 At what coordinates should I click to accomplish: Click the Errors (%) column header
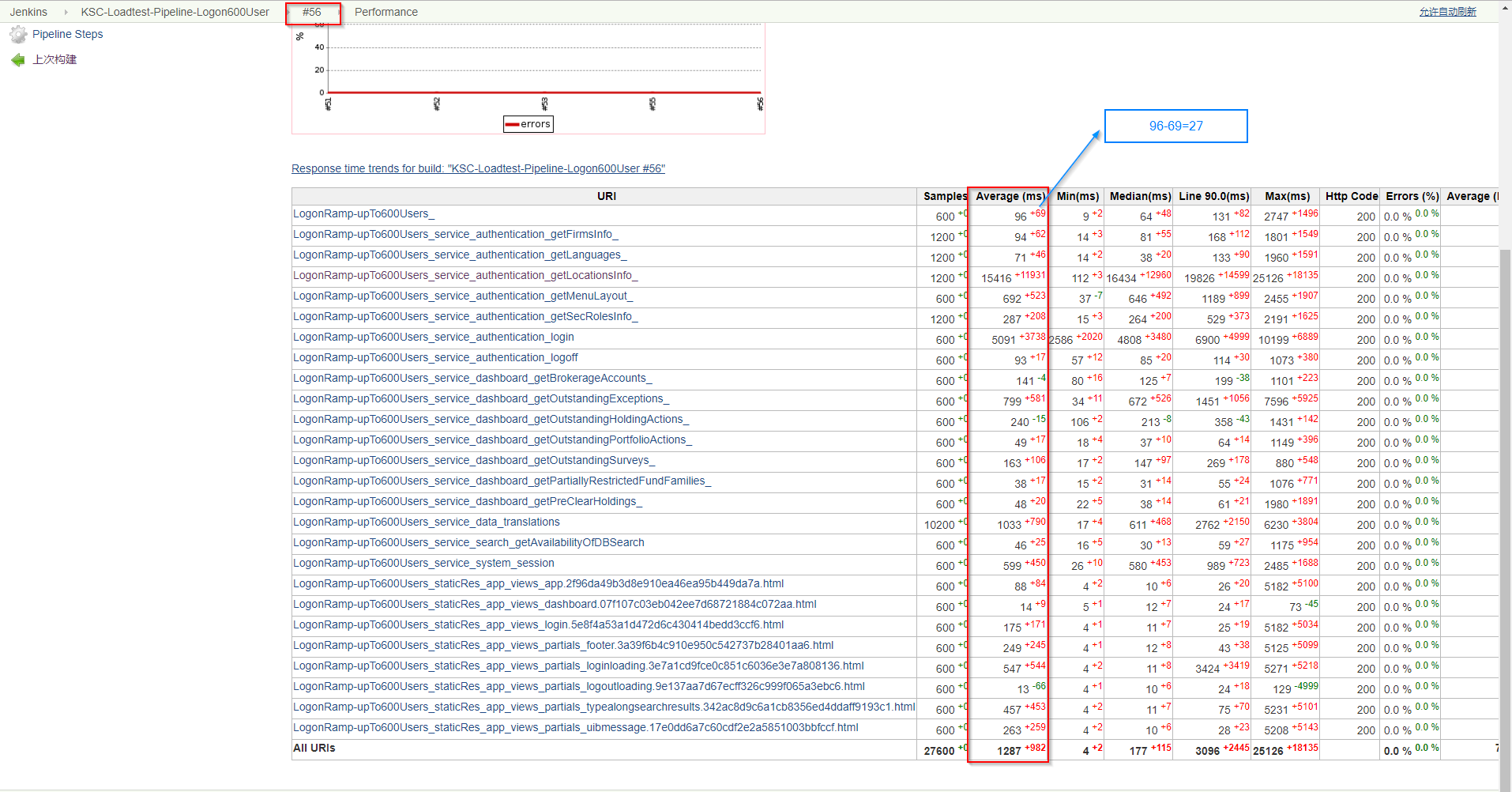click(x=1412, y=197)
